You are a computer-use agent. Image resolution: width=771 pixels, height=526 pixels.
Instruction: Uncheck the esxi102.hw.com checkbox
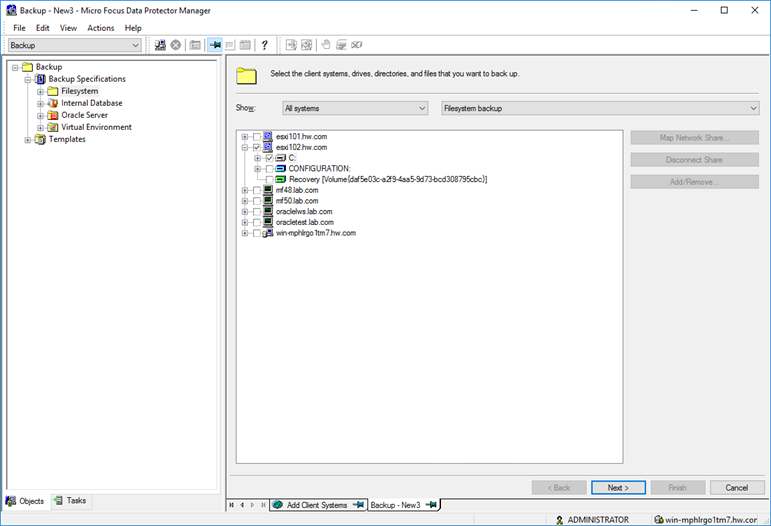pyautogui.click(x=257, y=147)
